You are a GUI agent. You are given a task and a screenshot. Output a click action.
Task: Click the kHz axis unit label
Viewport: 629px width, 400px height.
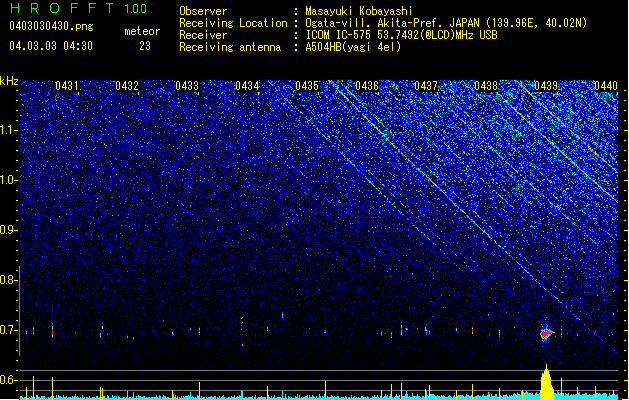9,81
